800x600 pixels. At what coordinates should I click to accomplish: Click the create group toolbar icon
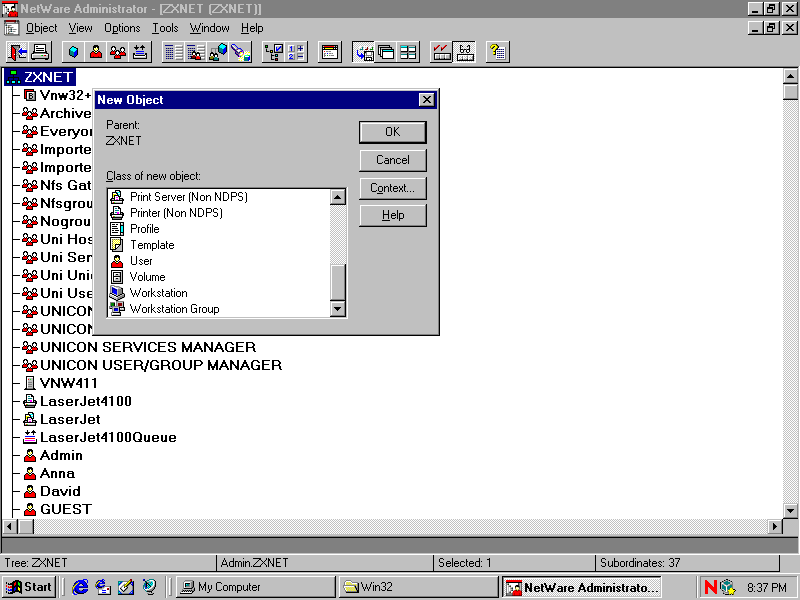[x=118, y=52]
